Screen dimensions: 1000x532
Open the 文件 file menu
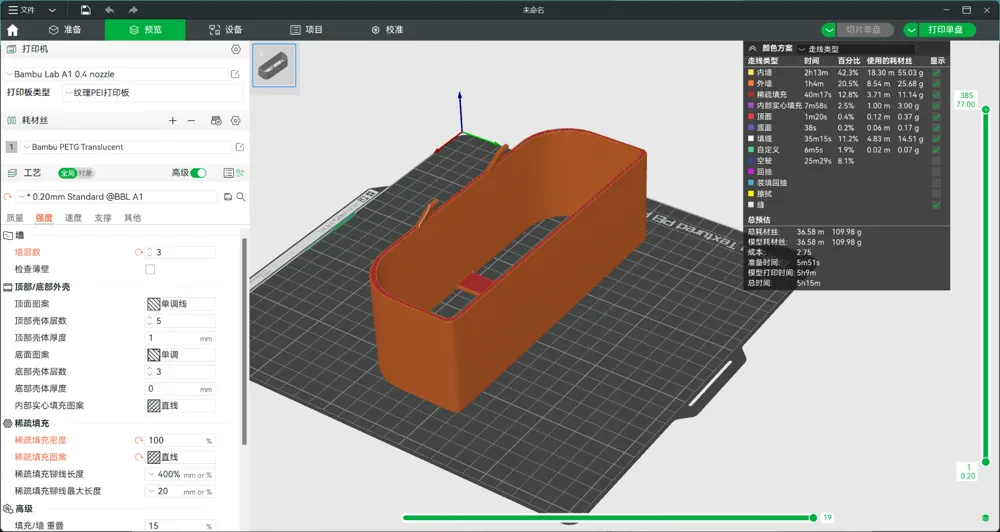22,10
